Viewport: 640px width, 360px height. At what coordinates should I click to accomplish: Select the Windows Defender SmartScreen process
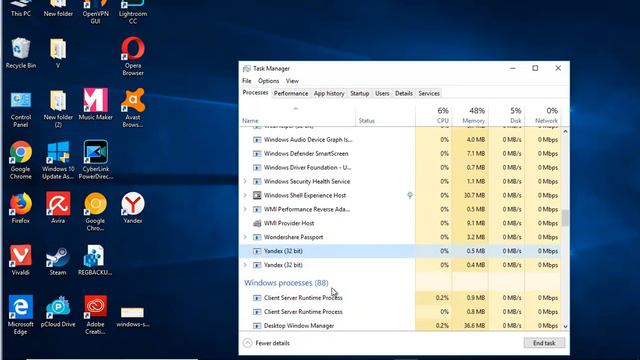pyautogui.click(x=400, y=153)
